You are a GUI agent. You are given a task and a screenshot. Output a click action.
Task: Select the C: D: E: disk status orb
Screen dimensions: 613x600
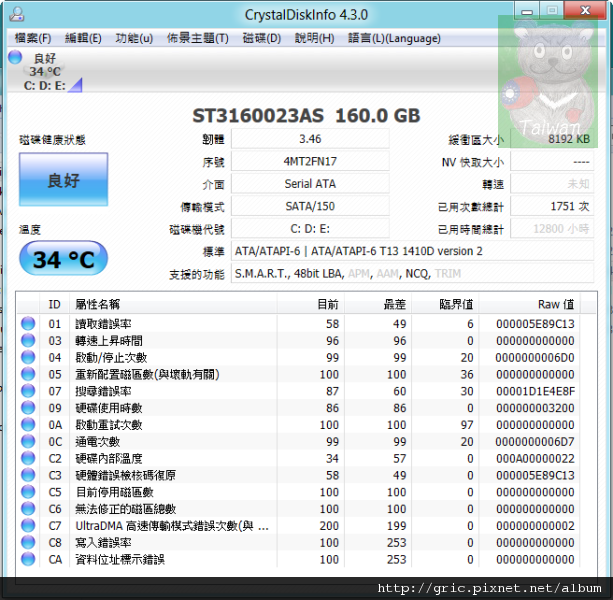click(x=15, y=57)
